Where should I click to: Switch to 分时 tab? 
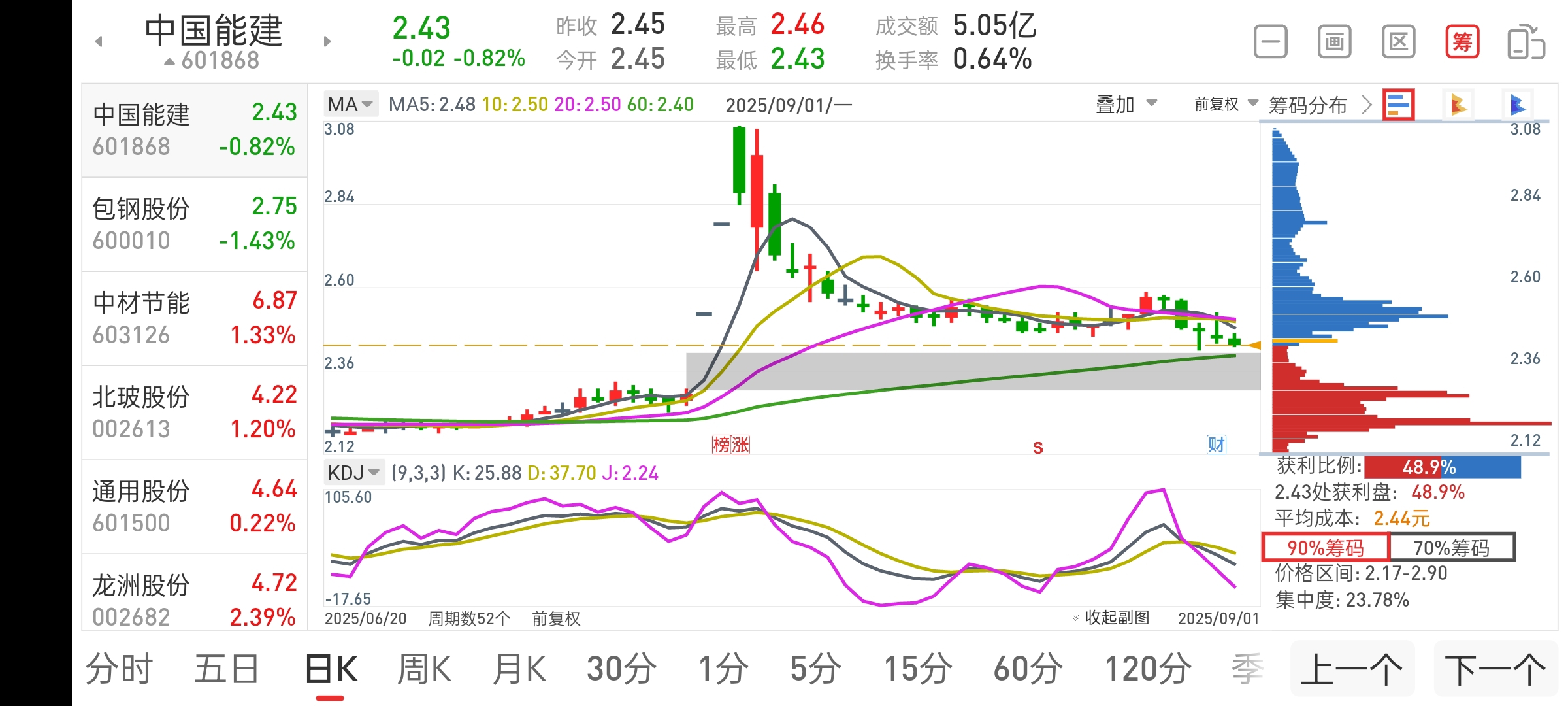point(120,669)
